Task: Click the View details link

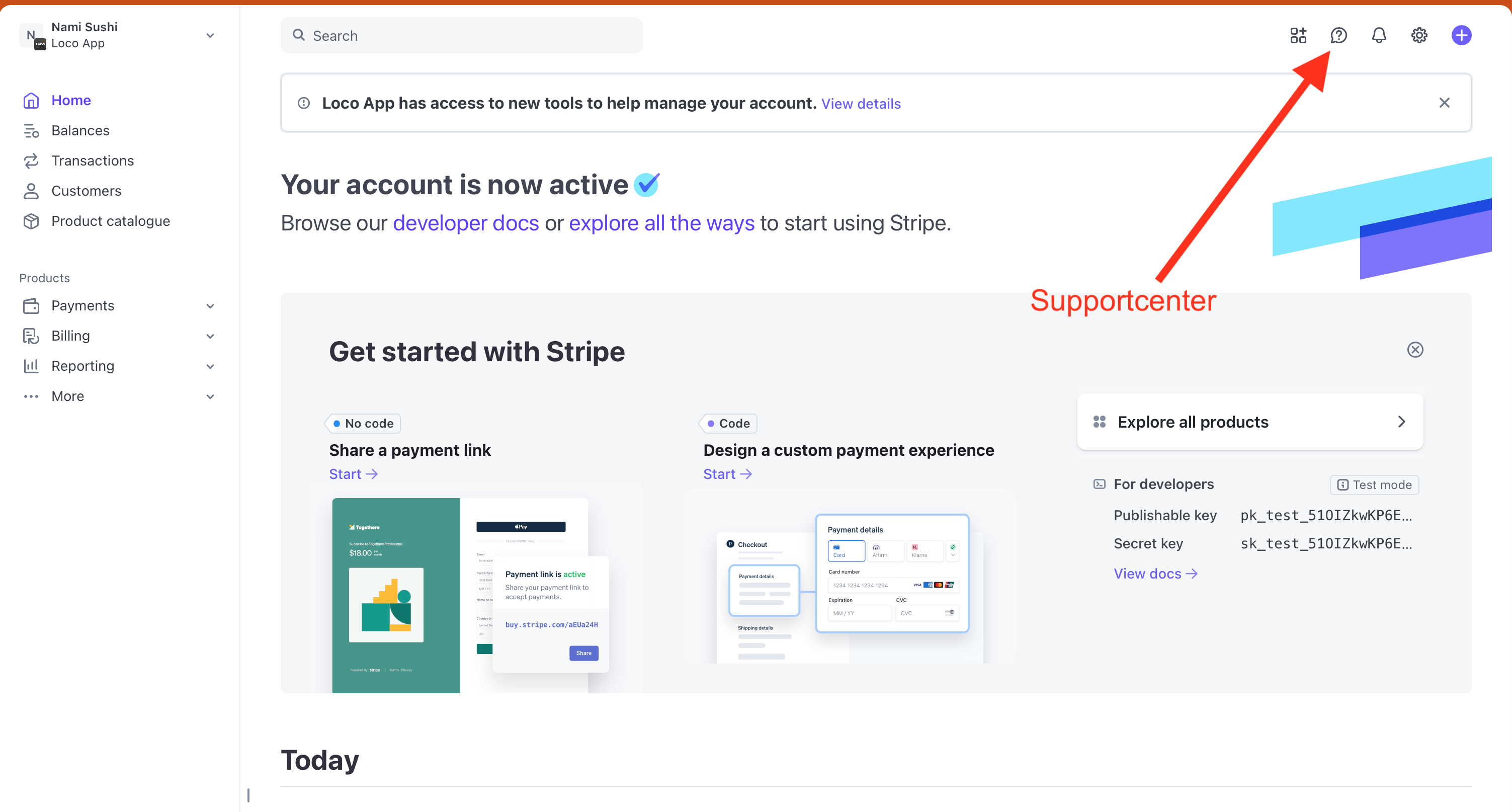Action: pyautogui.click(x=861, y=104)
